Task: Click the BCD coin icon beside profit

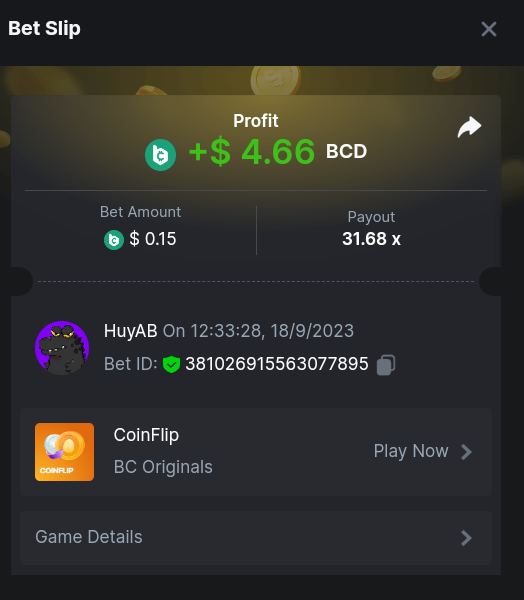Action: pos(160,155)
